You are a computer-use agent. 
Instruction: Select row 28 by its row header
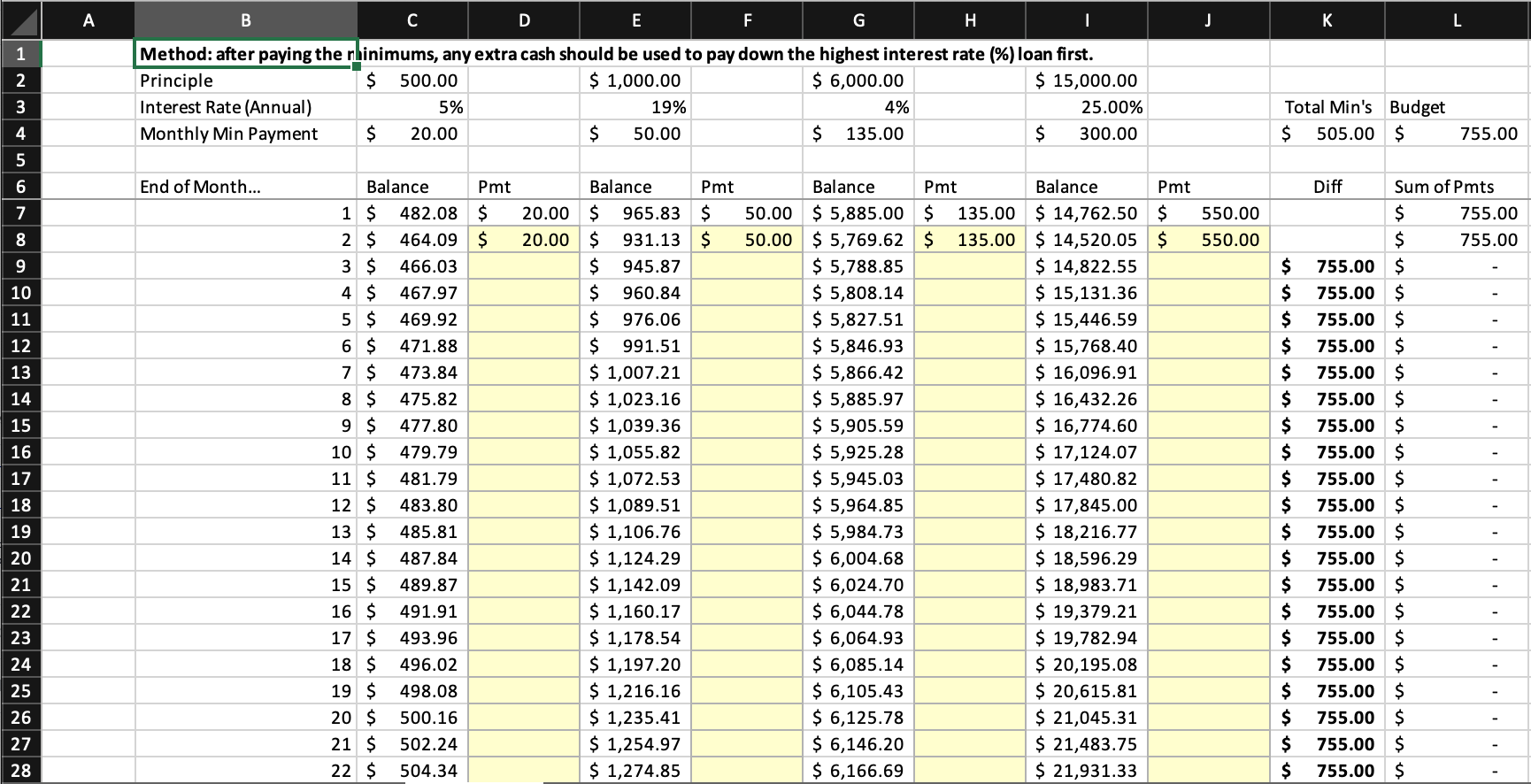pyautogui.click(x=20, y=771)
